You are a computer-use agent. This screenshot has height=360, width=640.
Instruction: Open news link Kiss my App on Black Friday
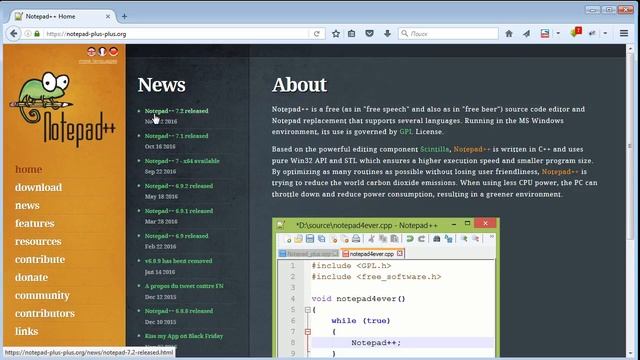[184, 336]
